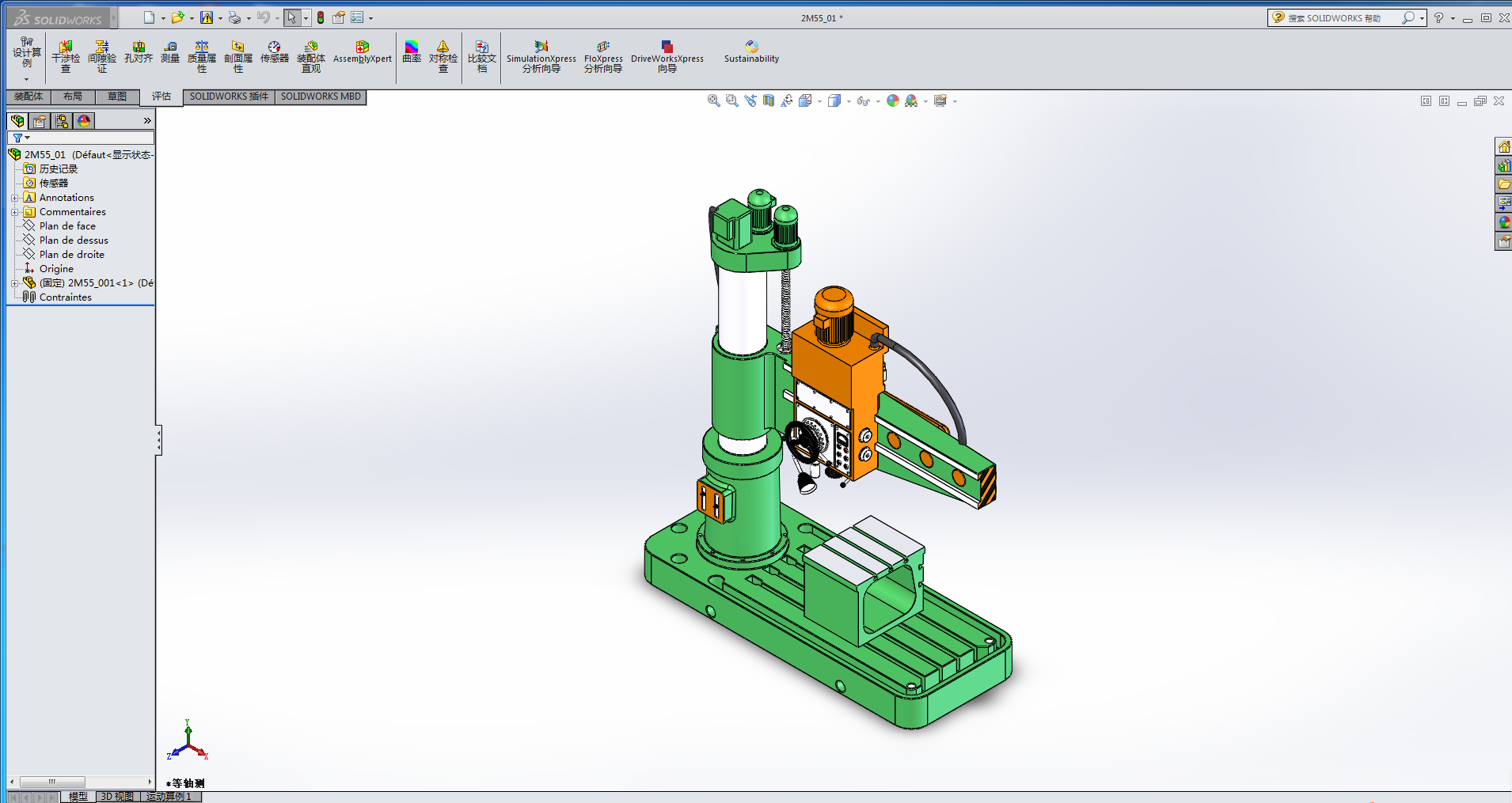Toggle the section view icon
The image size is (1512, 803).
(769, 100)
